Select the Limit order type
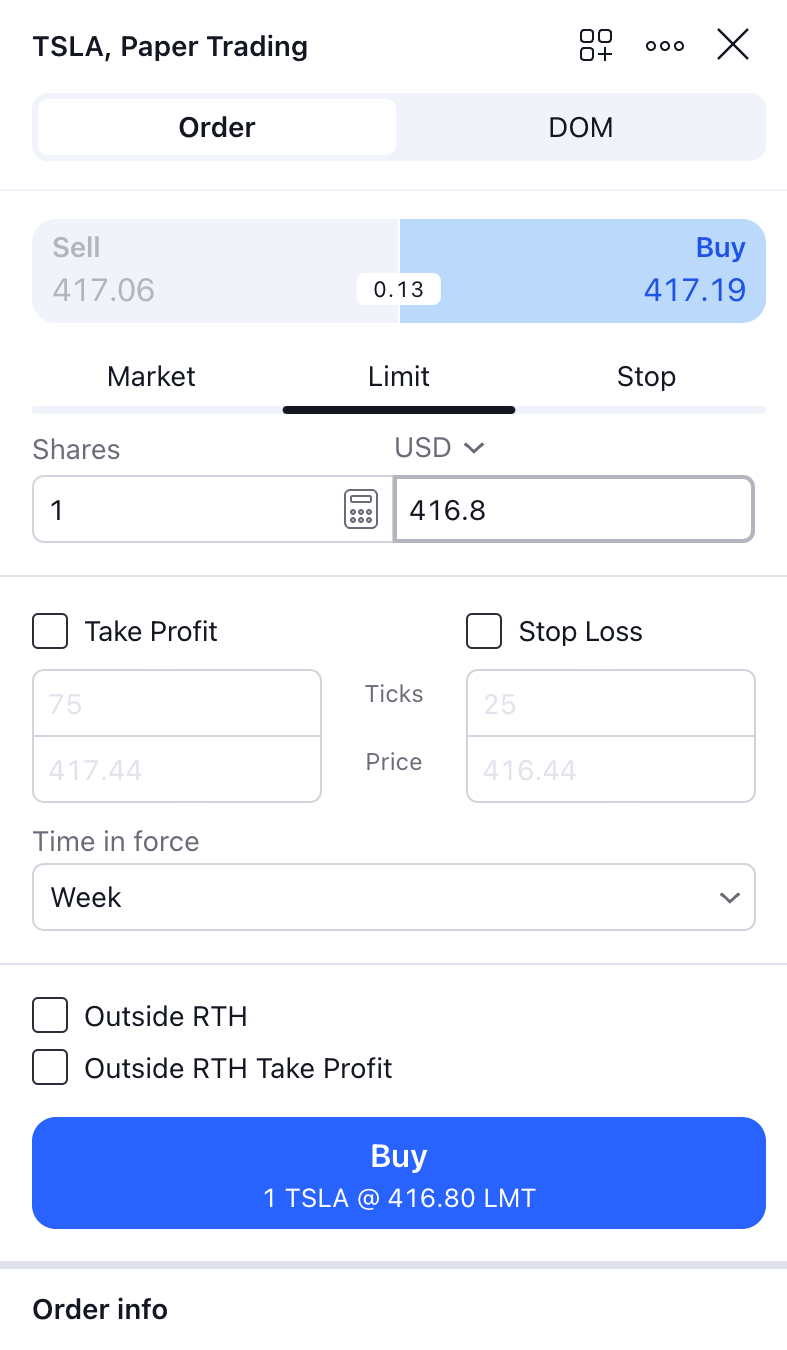Image resolution: width=787 pixels, height=1350 pixels. pyautogui.click(x=398, y=377)
